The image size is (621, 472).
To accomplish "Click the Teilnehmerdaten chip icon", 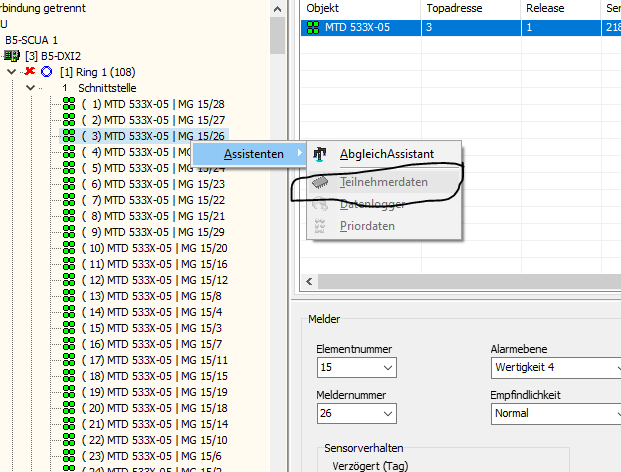I will (320, 182).
